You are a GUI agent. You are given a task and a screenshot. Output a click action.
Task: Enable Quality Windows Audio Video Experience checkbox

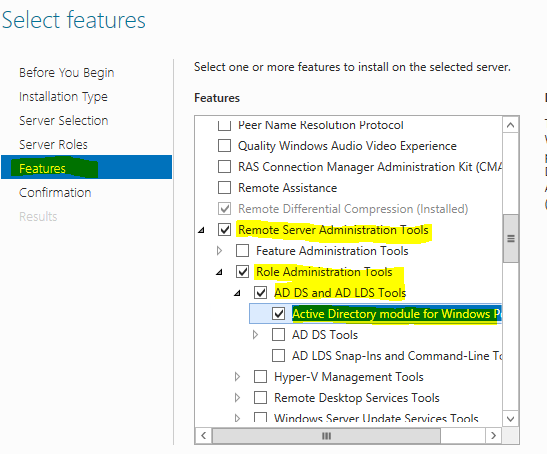pyautogui.click(x=224, y=146)
